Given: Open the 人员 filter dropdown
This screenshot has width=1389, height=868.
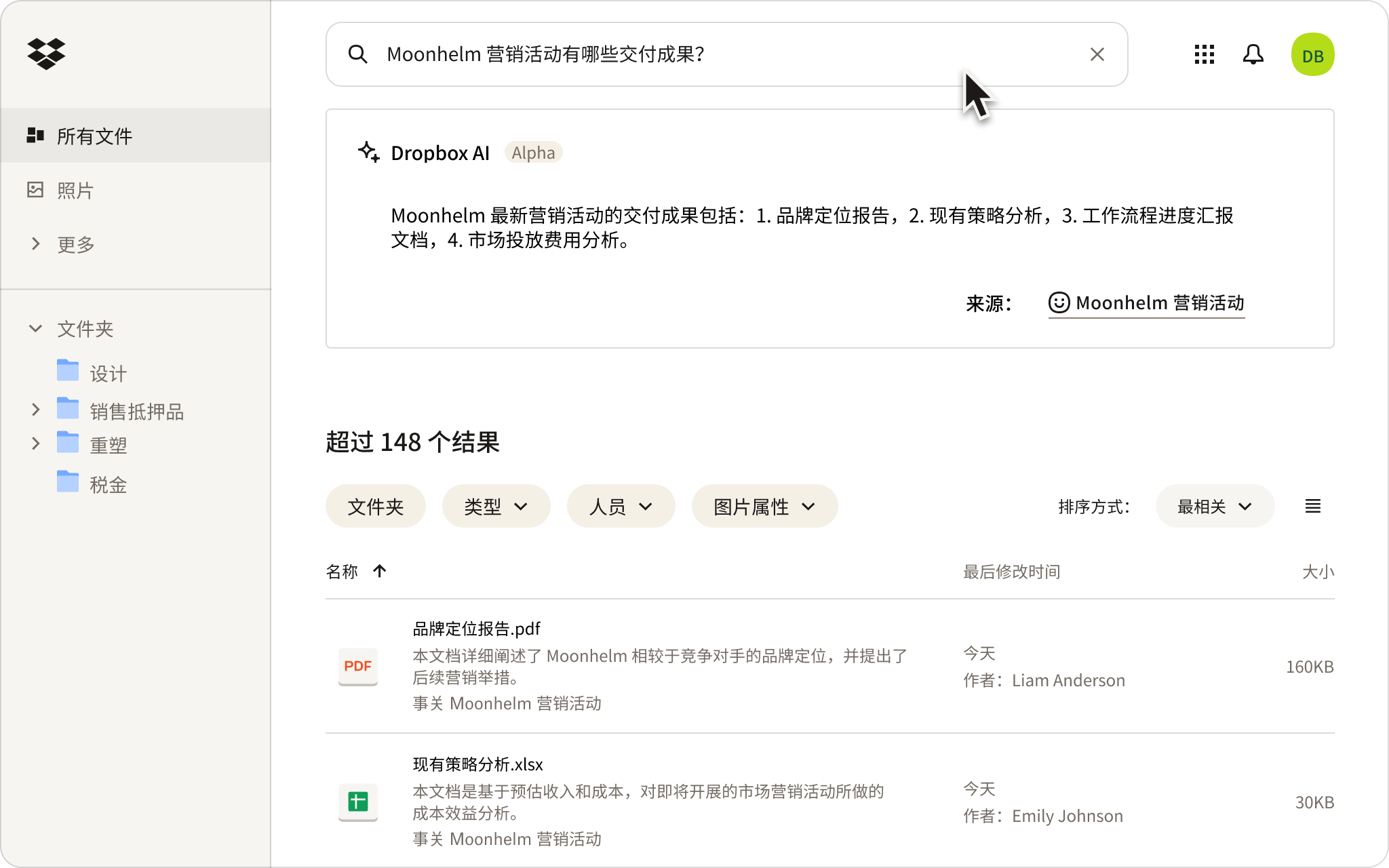Looking at the screenshot, I should pyautogui.click(x=621, y=506).
